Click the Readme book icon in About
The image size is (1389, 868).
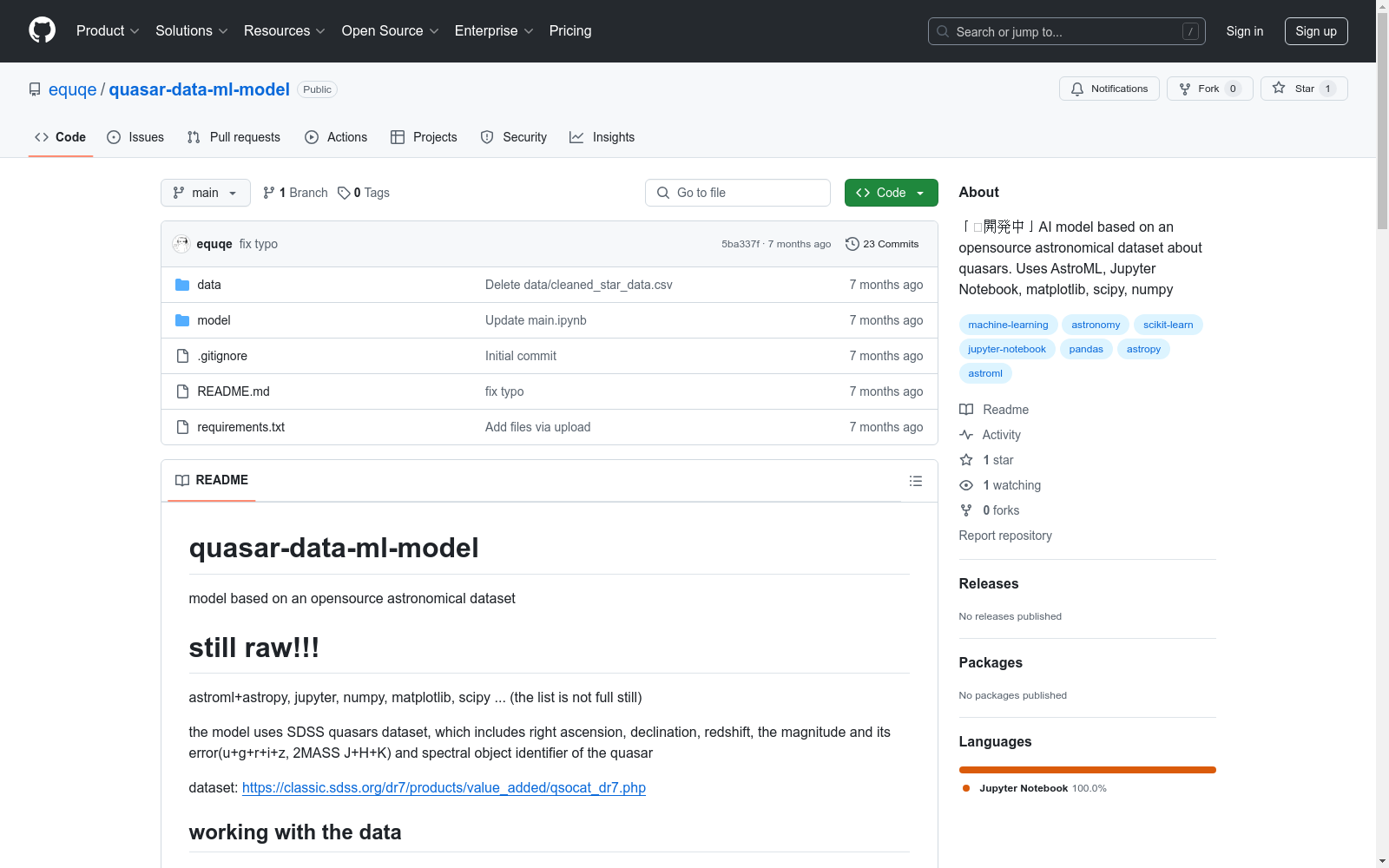[966, 410]
